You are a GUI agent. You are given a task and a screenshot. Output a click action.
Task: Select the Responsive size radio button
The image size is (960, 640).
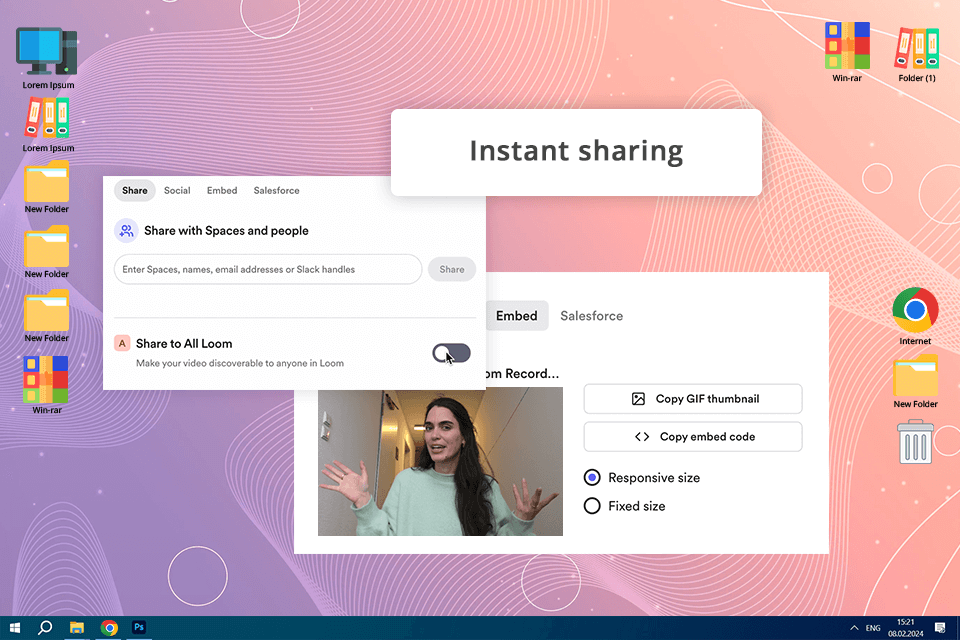(592, 477)
